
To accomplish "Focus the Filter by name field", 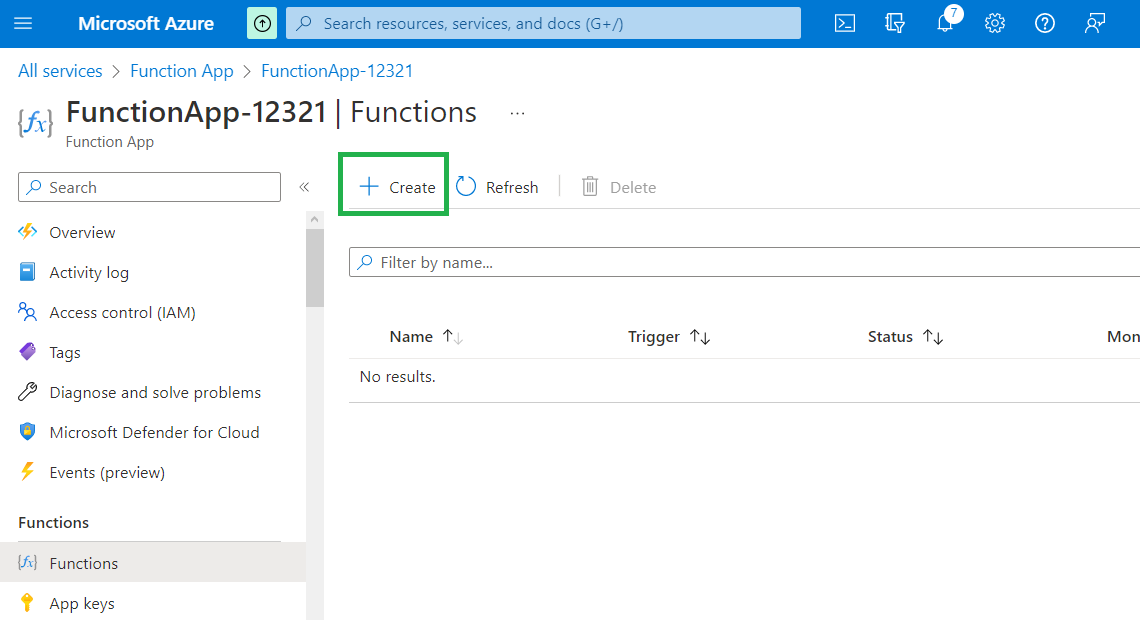I will [744, 262].
